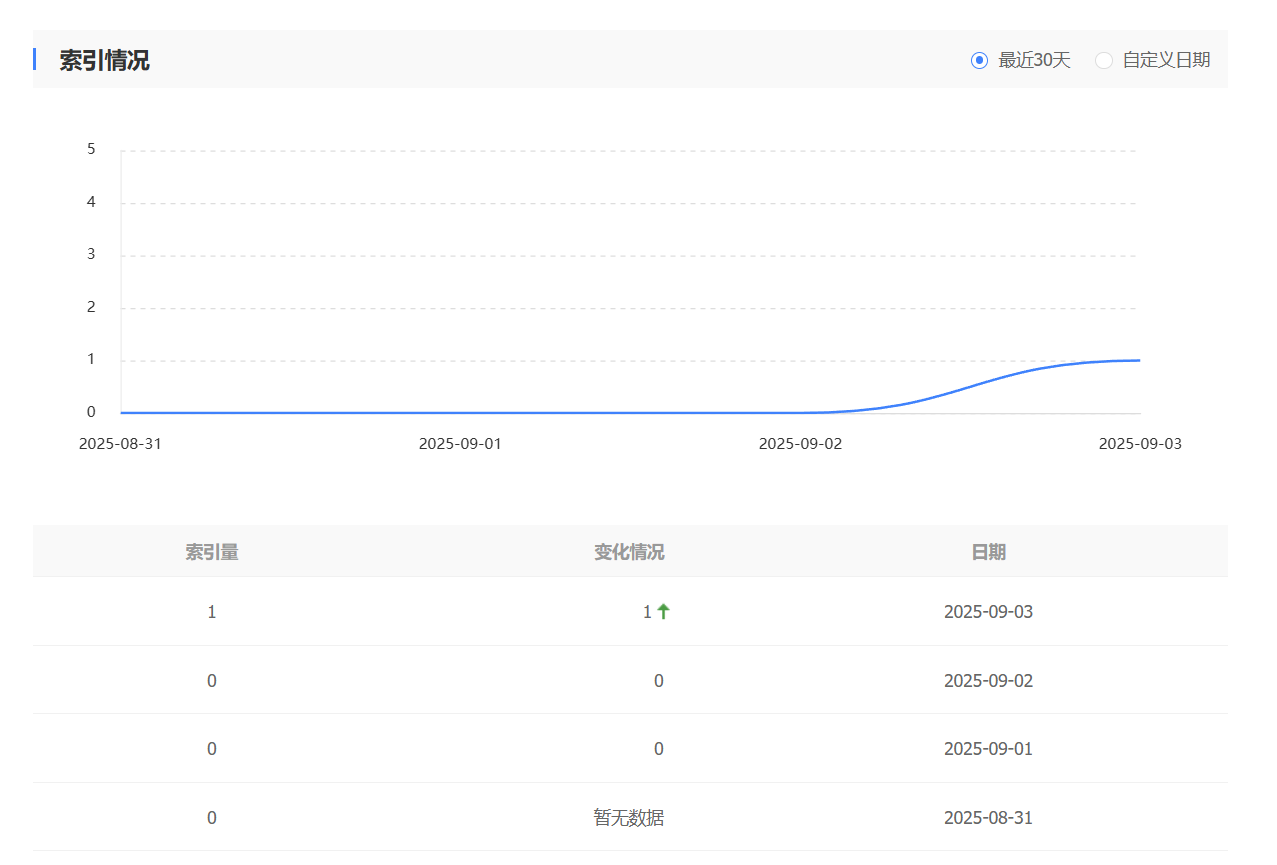The height and width of the screenshot is (865, 1277).
Task: Click the green up arrow icon
Action: coord(663,612)
